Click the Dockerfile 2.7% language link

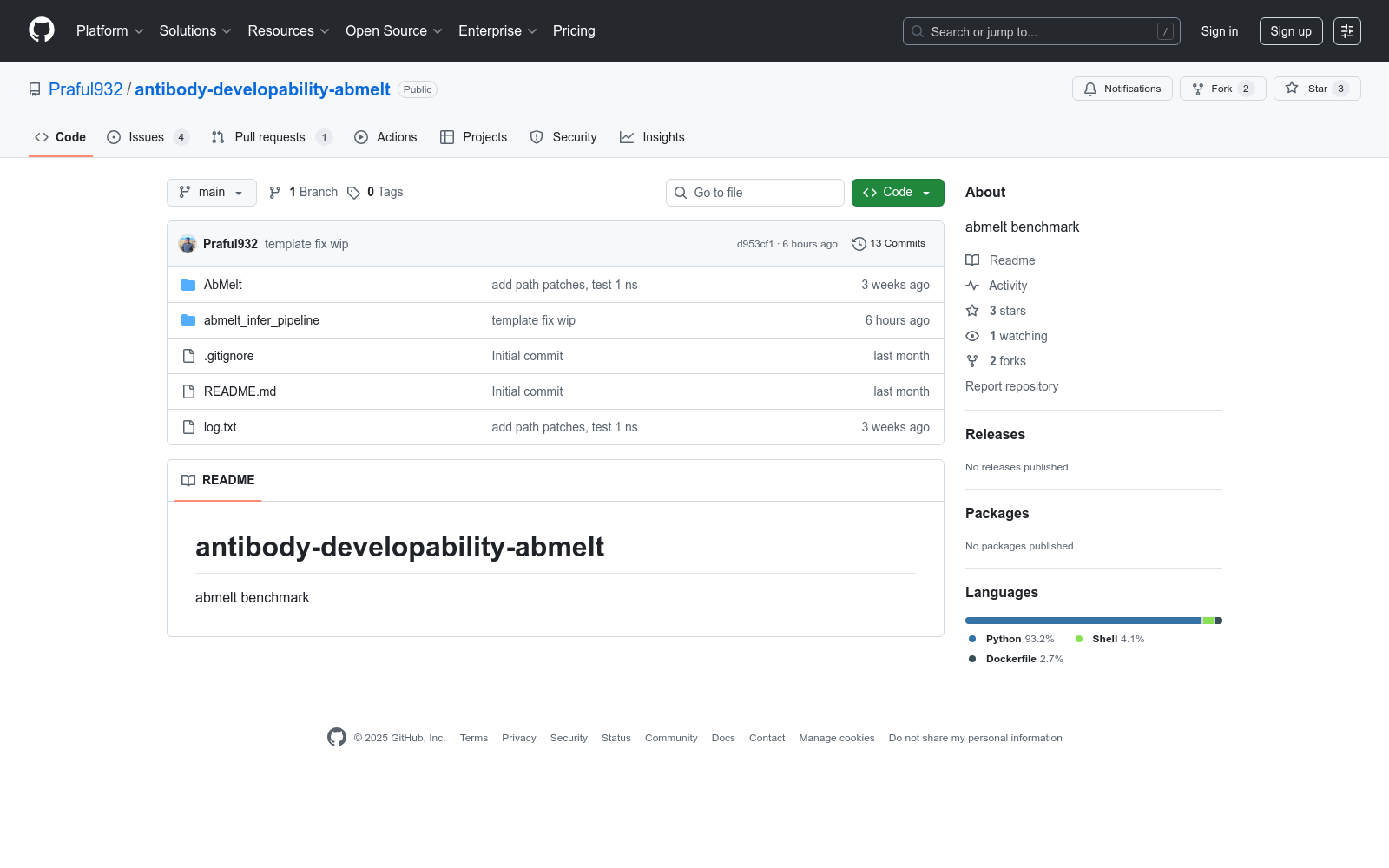coord(1016,659)
